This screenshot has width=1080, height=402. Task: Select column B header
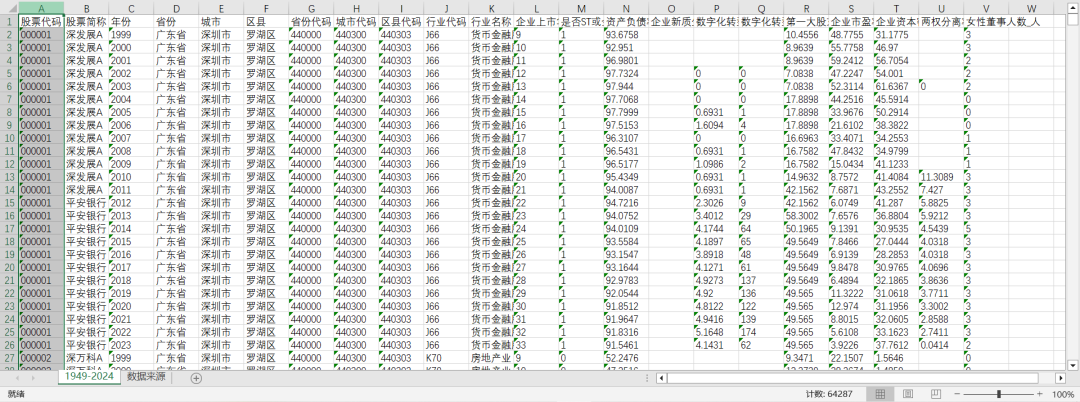86,8
